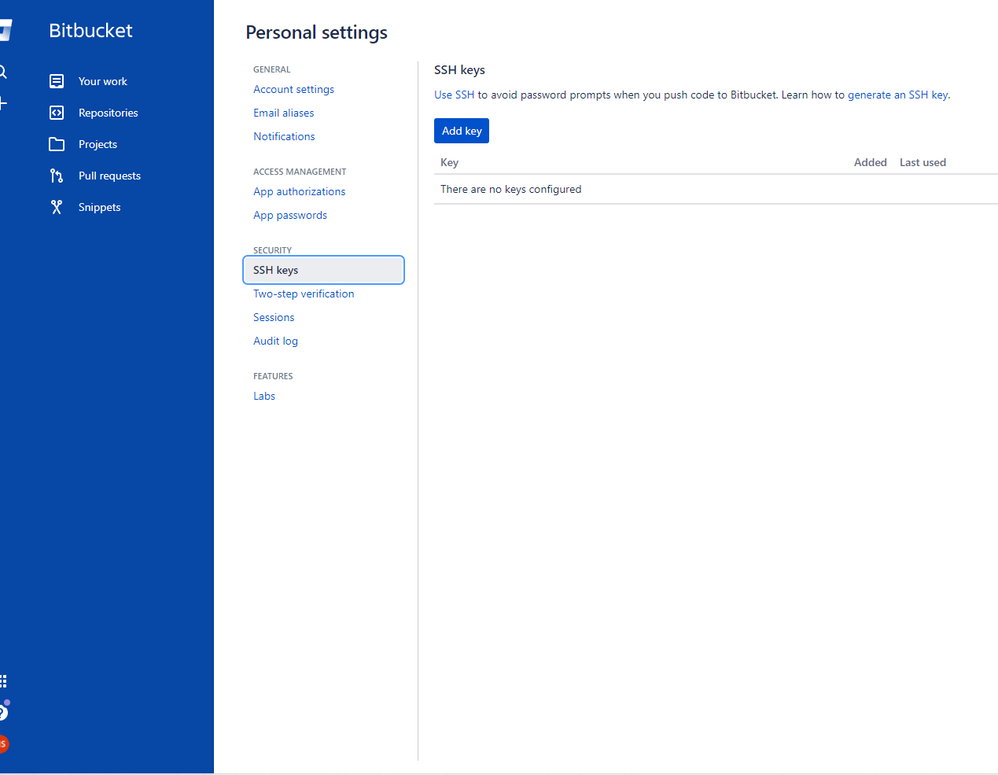Go to Your work
Screen dimensions: 998x775
102,81
